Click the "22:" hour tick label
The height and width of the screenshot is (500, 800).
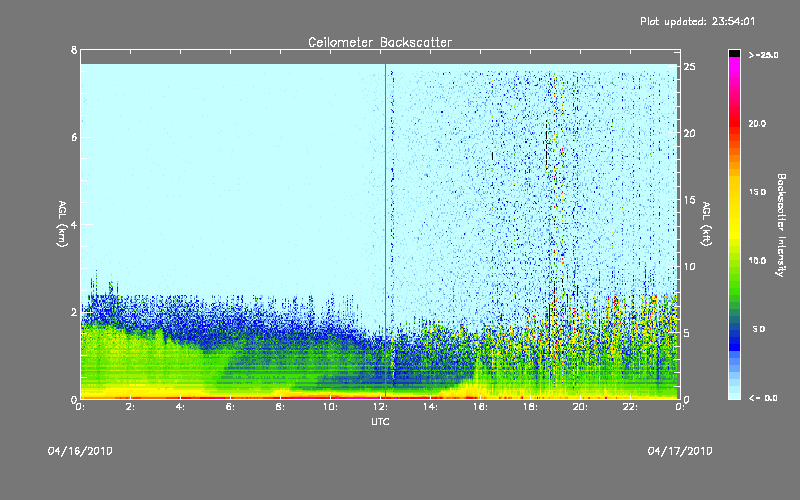click(x=631, y=407)
